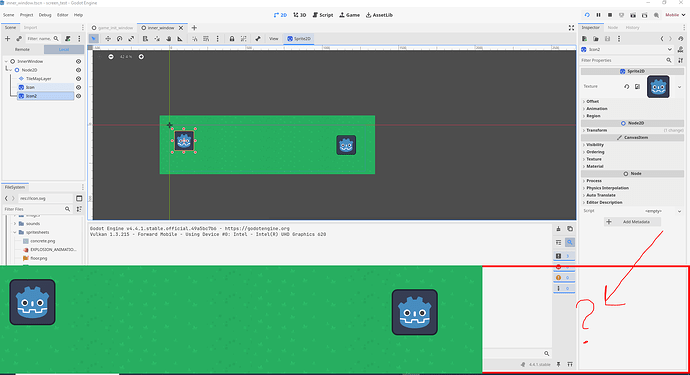Open the Texture dropdown arrow

(679, 87)
